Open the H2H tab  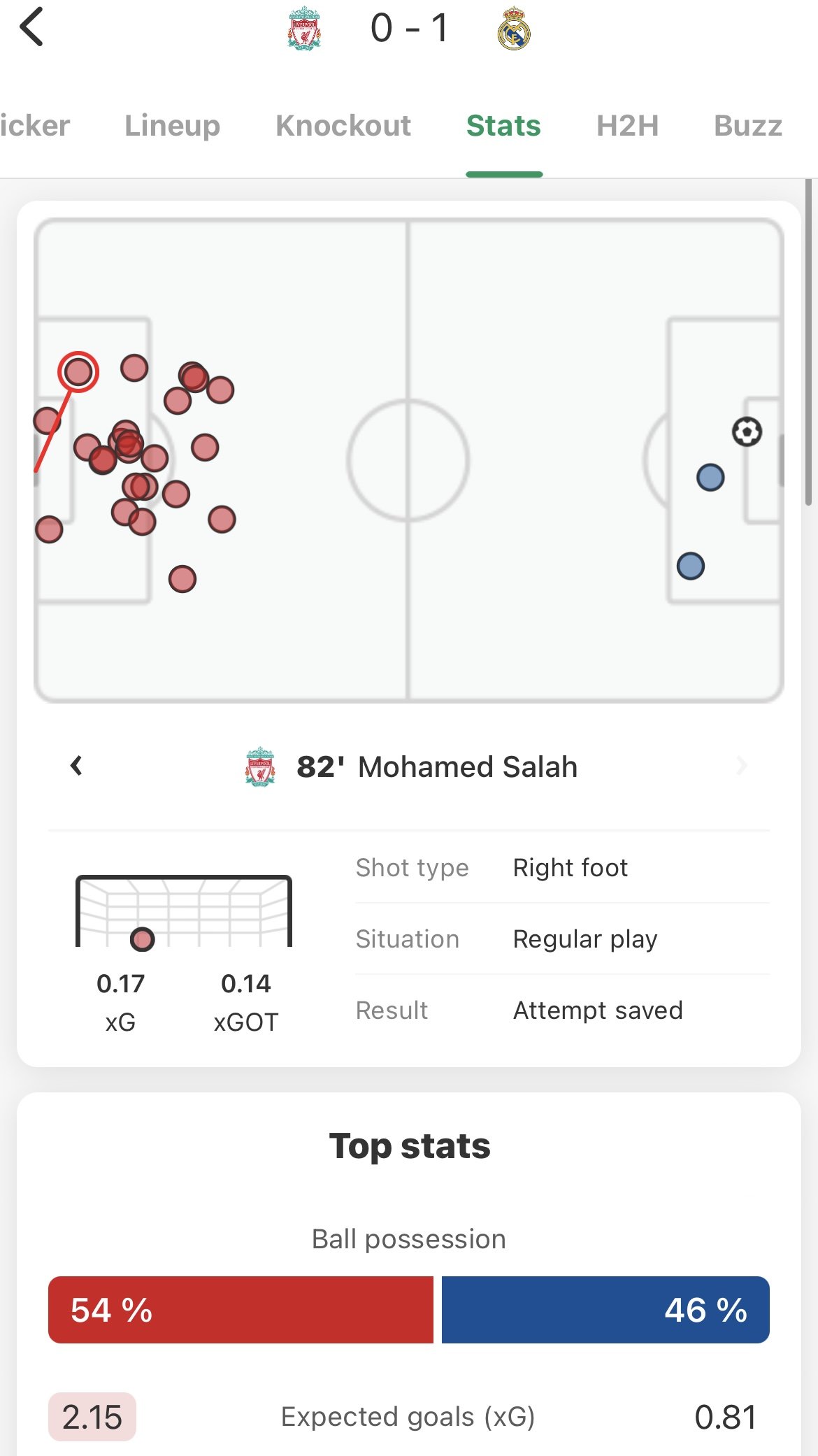coord(627,126)
